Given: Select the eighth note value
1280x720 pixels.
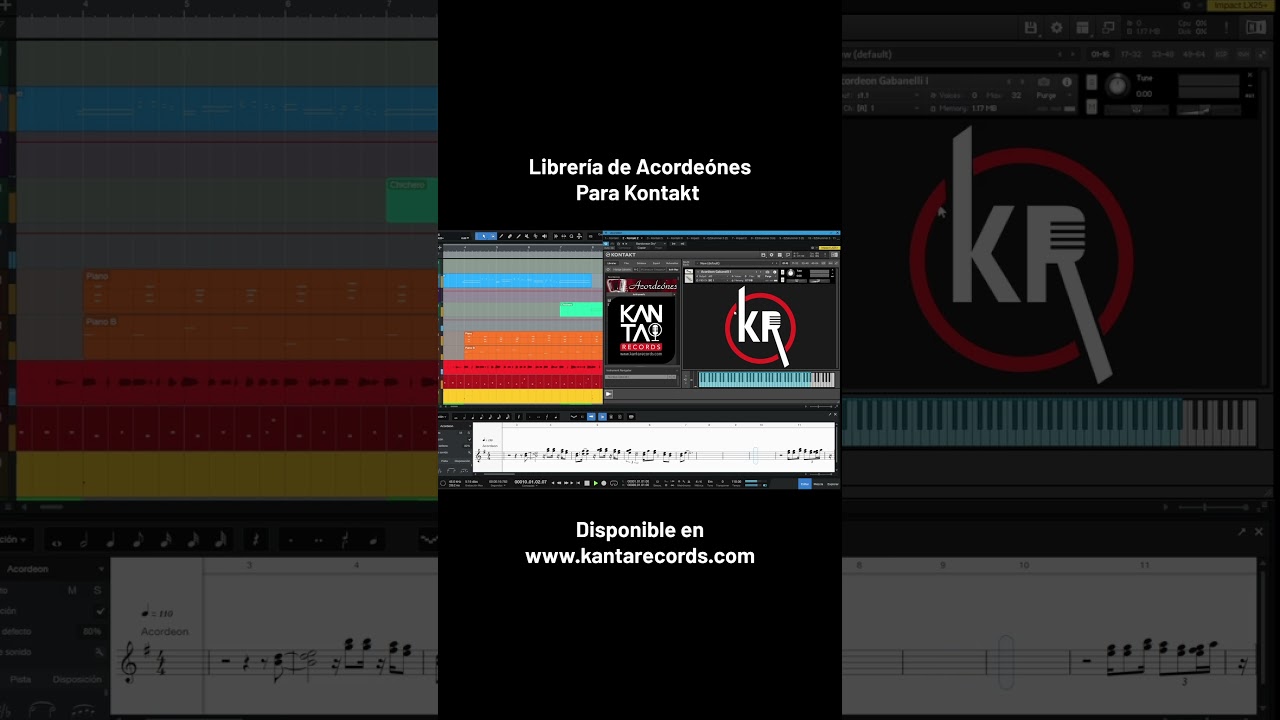Looking at the screenshot, I should (x=138, y=540).
